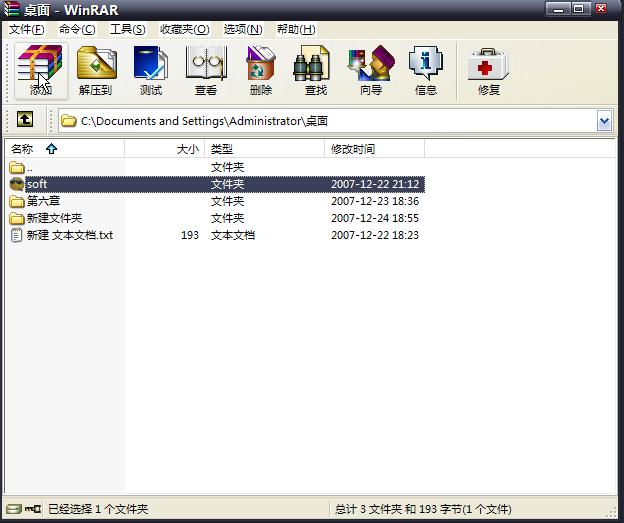
Task: Select the soft folder name
Action: [x=37, y=184]
